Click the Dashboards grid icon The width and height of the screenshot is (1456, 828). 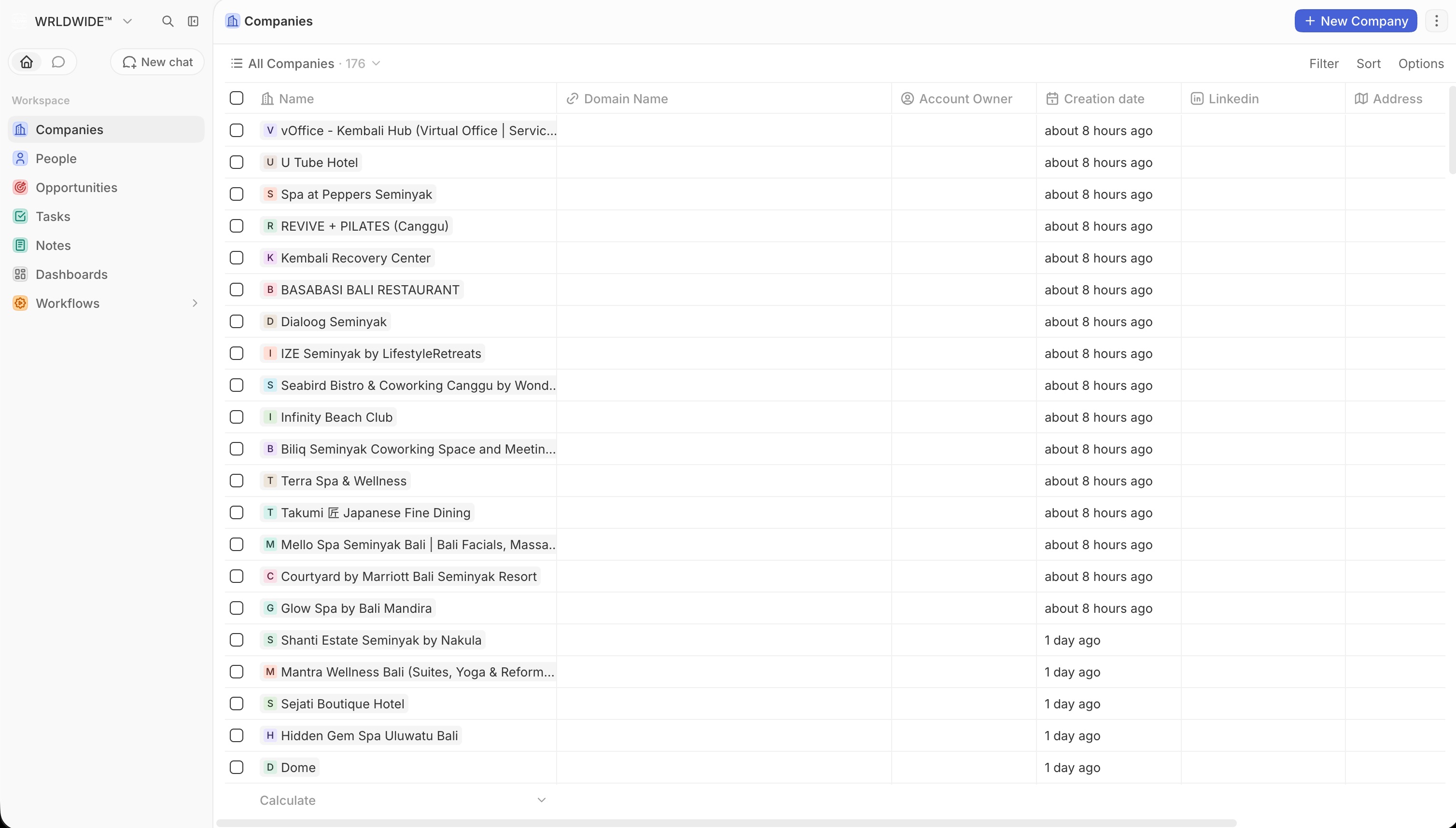20,275
